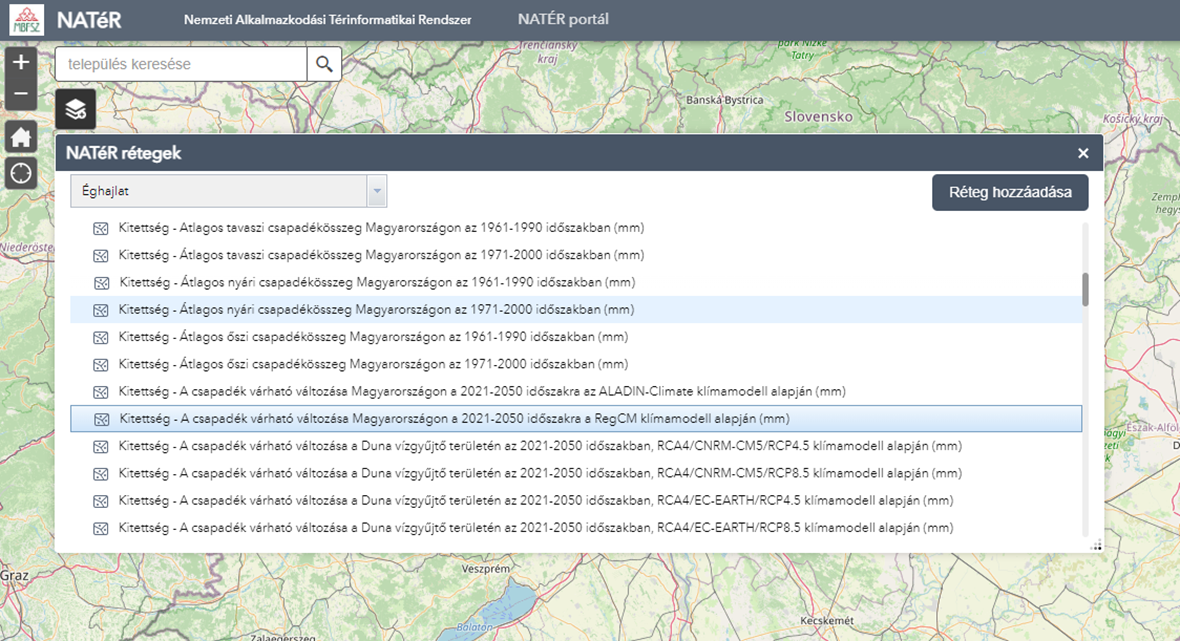
Task: Open the Éghajlat category dropdown
Action: coord(228,191)
